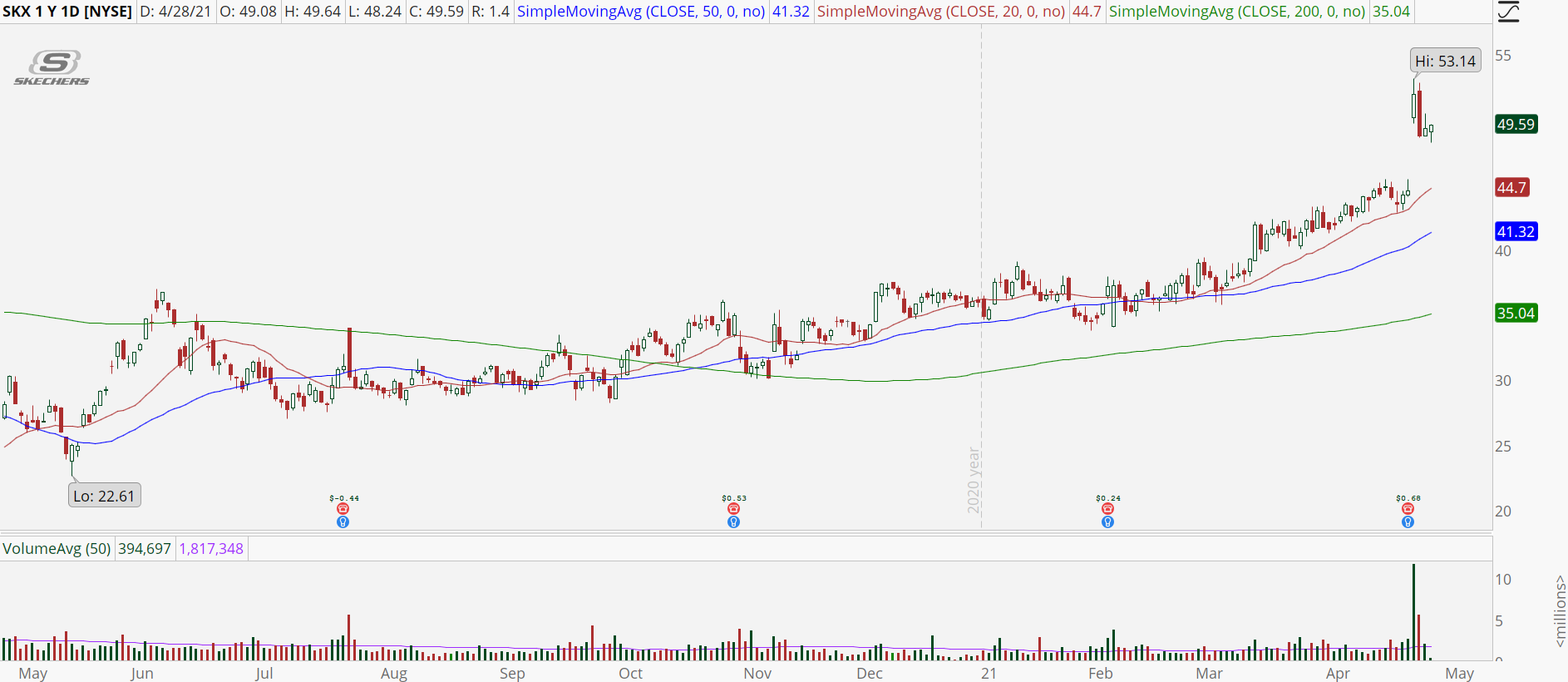Click the close price C: 49.59 in header
The width and height of the screenshot is (1568, 682).
pos(436,12)
